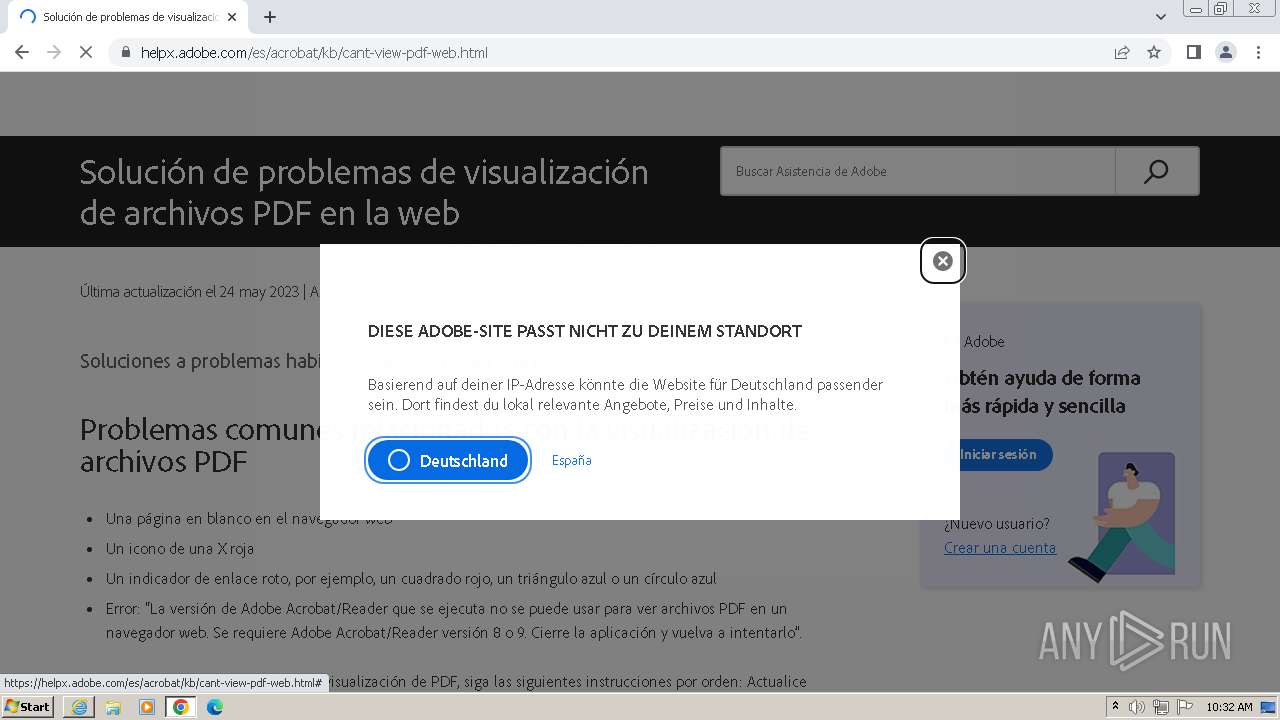This screenshot has width=1280, height=720.
Task: Select the Solución de problemas tab
Action: pos(128,17)
